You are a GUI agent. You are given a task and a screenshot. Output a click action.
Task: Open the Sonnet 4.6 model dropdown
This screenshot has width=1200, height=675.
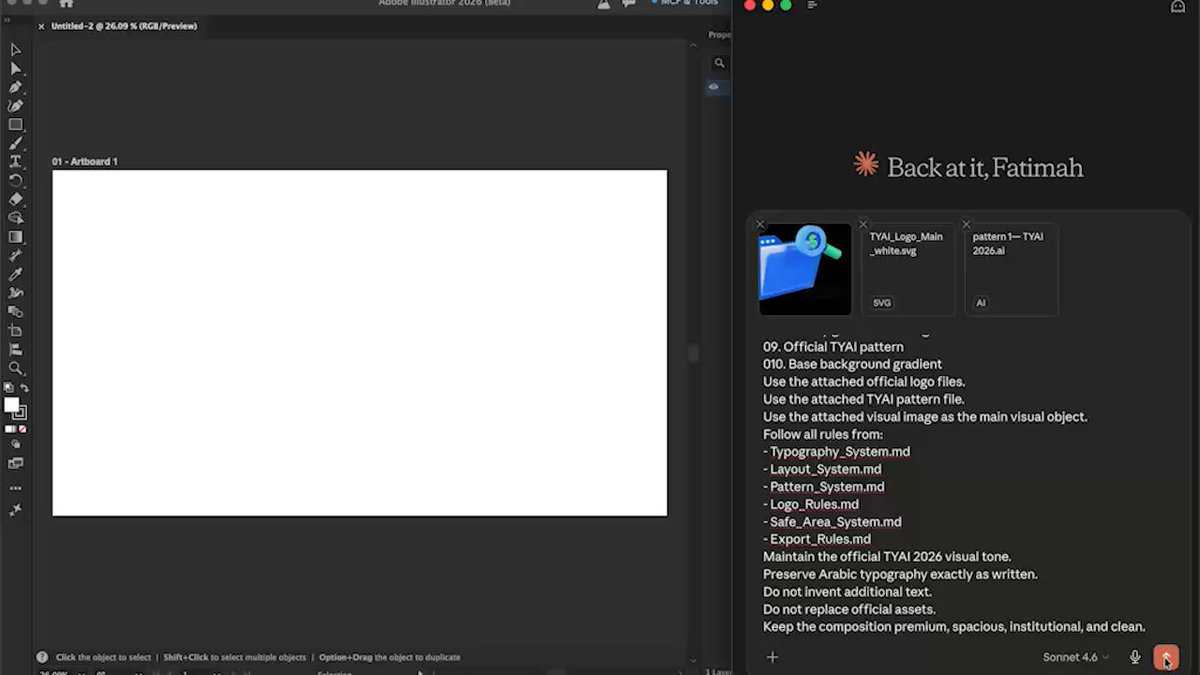pos(1076,657)
